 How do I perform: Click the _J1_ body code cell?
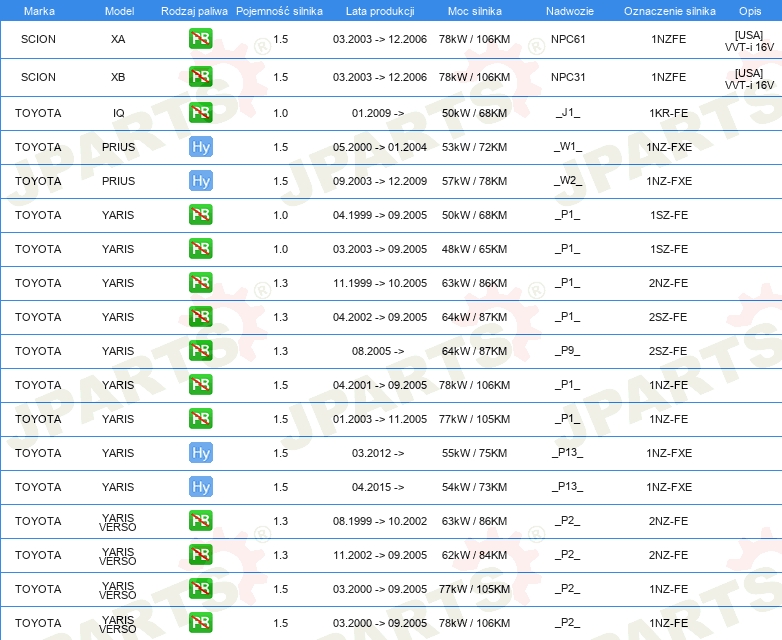point(568,113)
